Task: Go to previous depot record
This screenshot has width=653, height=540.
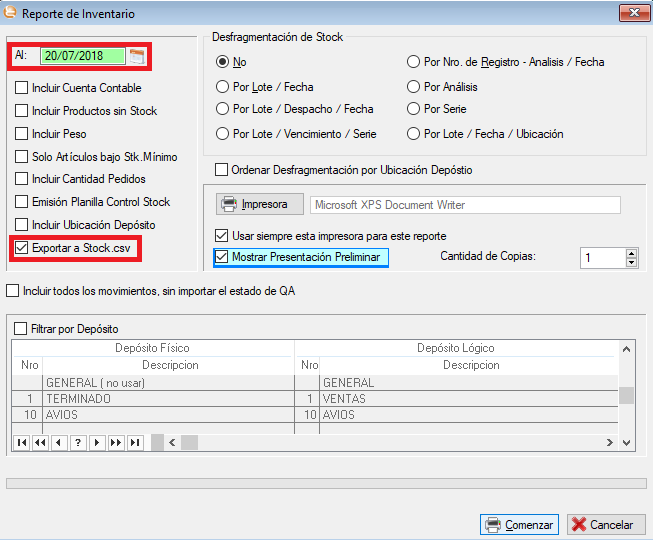Action: [59, 443]
